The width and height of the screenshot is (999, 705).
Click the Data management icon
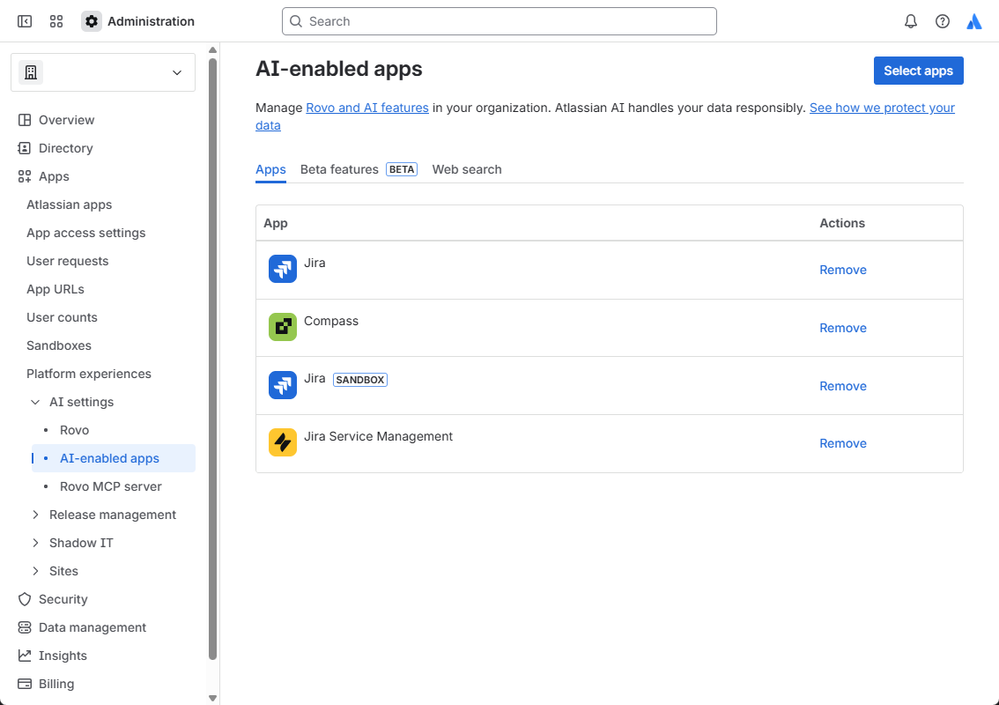click(24, 627)
